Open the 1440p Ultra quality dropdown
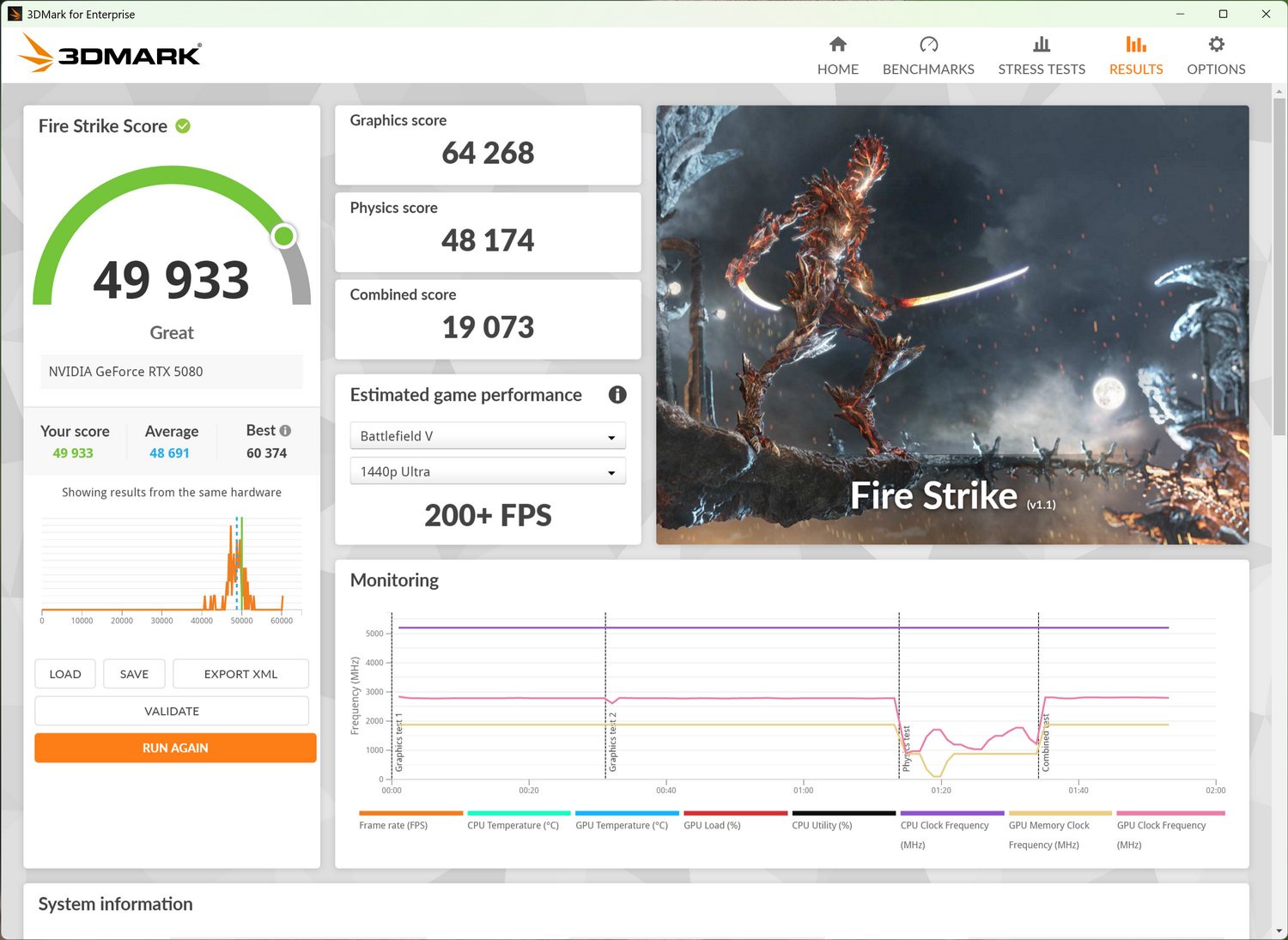1288x940 pixels. pos(487,470)
